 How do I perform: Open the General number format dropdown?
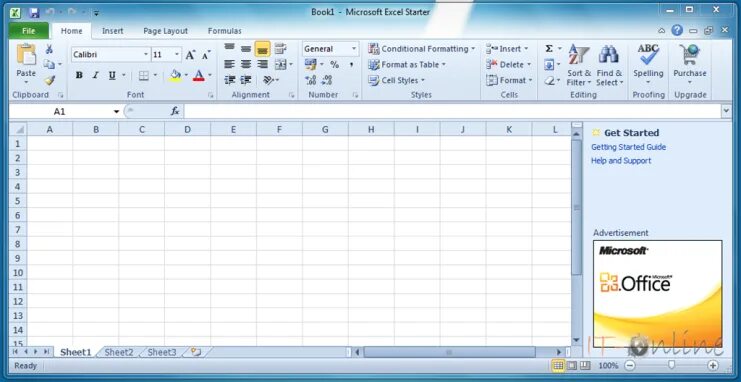coord(353,49)
